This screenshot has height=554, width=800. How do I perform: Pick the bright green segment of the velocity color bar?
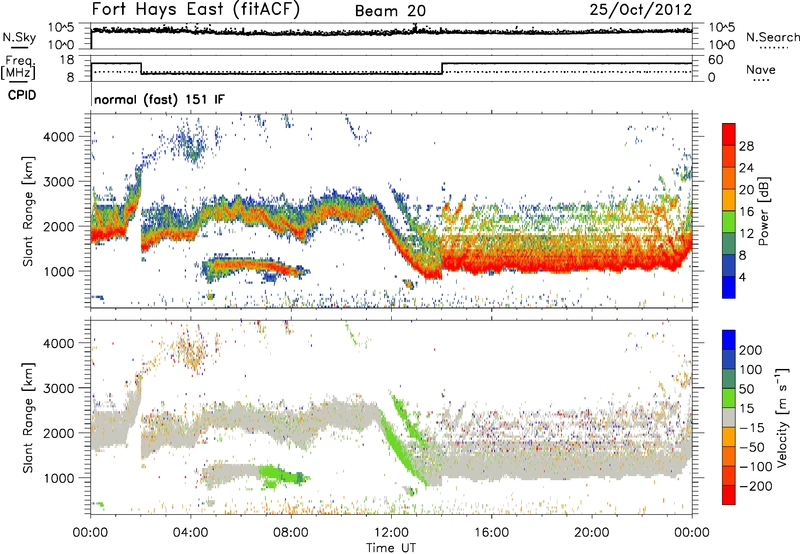tap(729, 398)
